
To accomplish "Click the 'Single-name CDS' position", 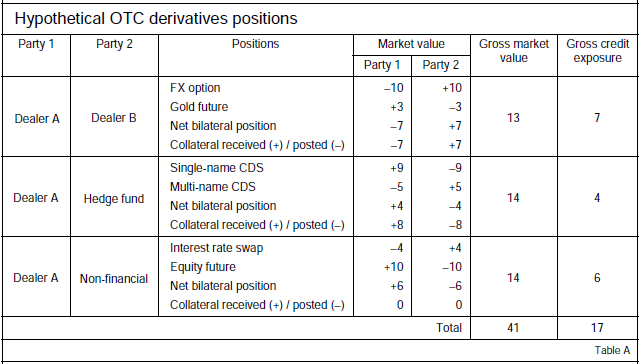I will pos(217,168).
